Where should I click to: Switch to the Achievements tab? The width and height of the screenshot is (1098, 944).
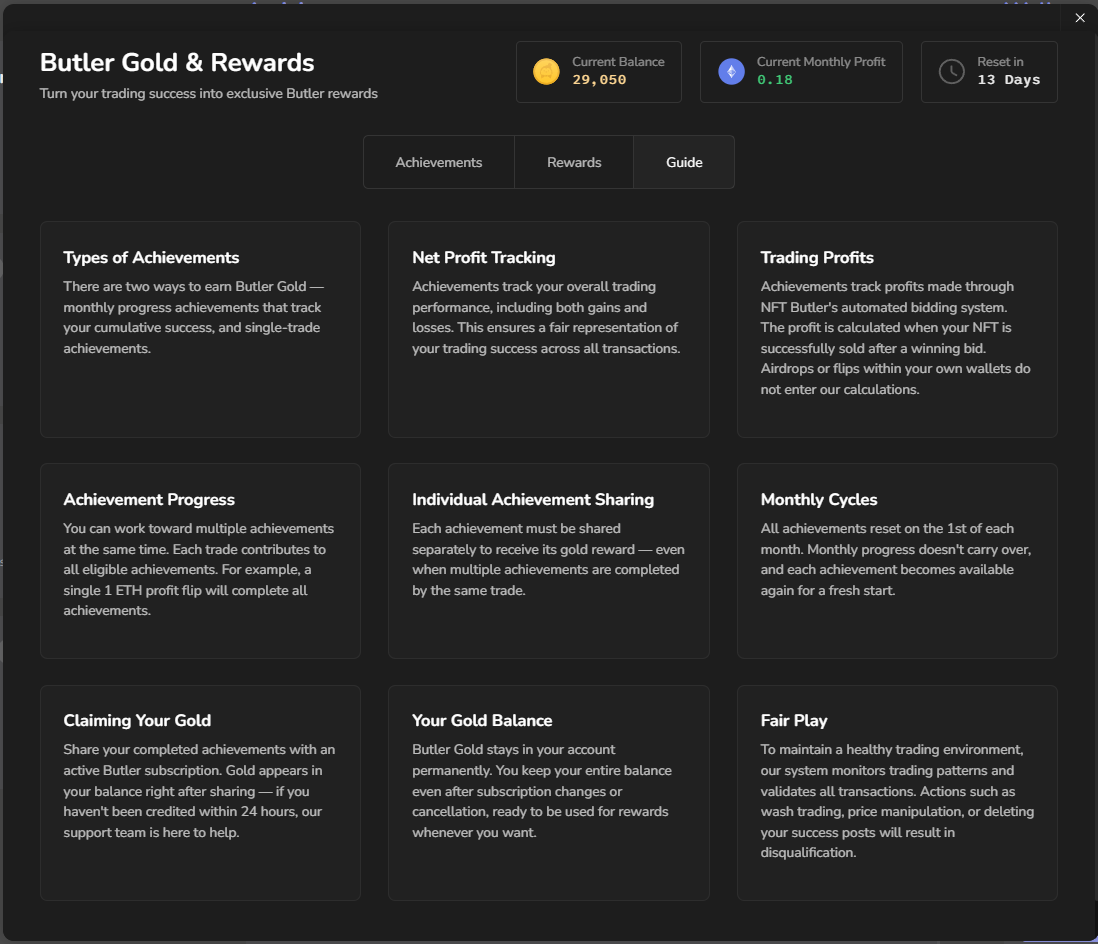pyautogui.click(x=439, y=162)
